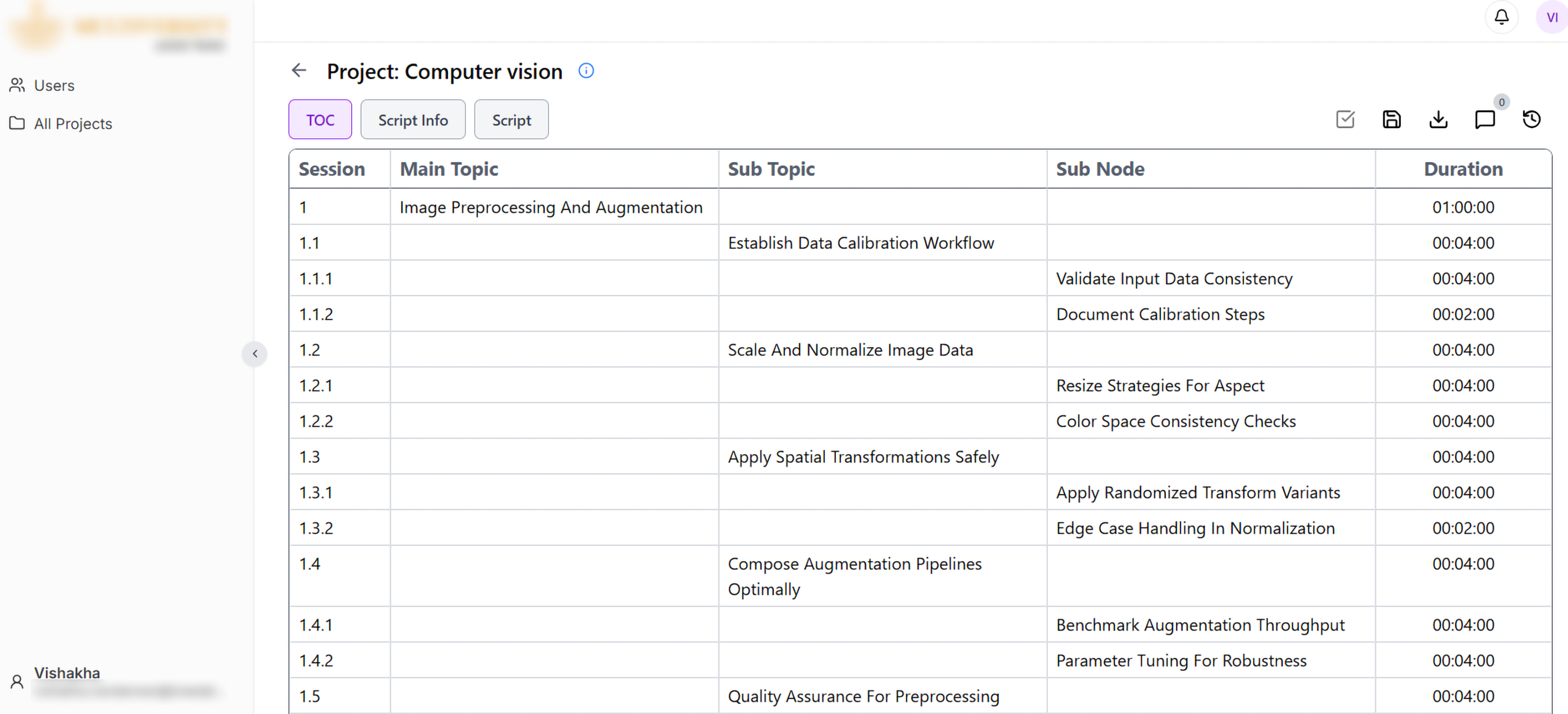Click the save floppy disk icon
This screenshot has width=1568, height=714.
(1392, 119)
